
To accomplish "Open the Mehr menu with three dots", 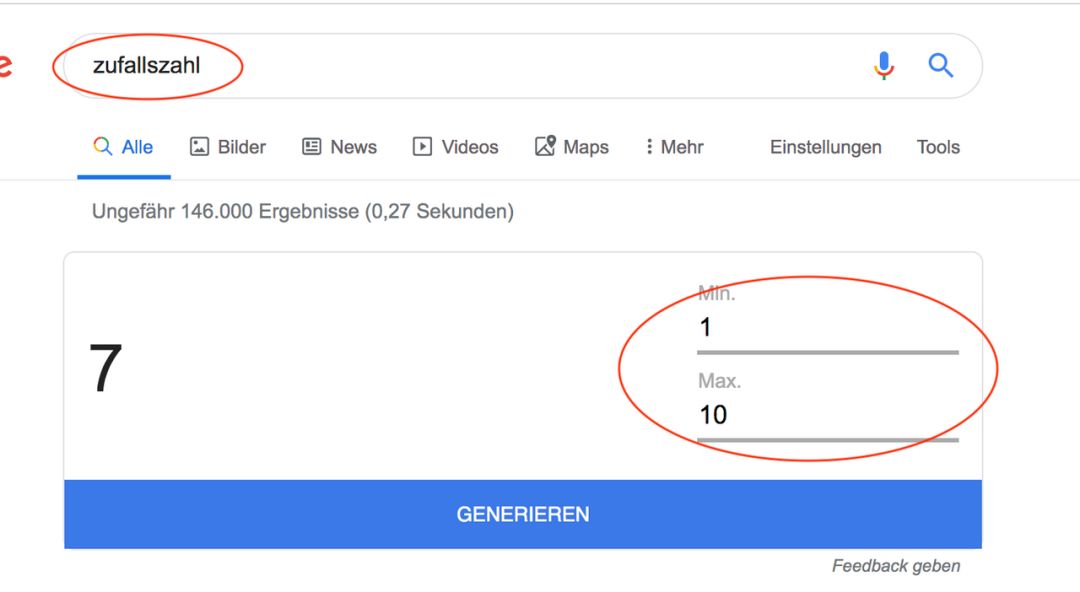I will pyautogui.click(x=674, y=147).
